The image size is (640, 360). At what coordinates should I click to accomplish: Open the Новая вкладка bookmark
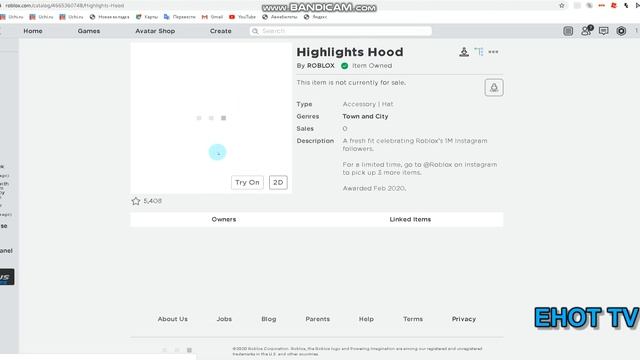click(x=109, y=17)
